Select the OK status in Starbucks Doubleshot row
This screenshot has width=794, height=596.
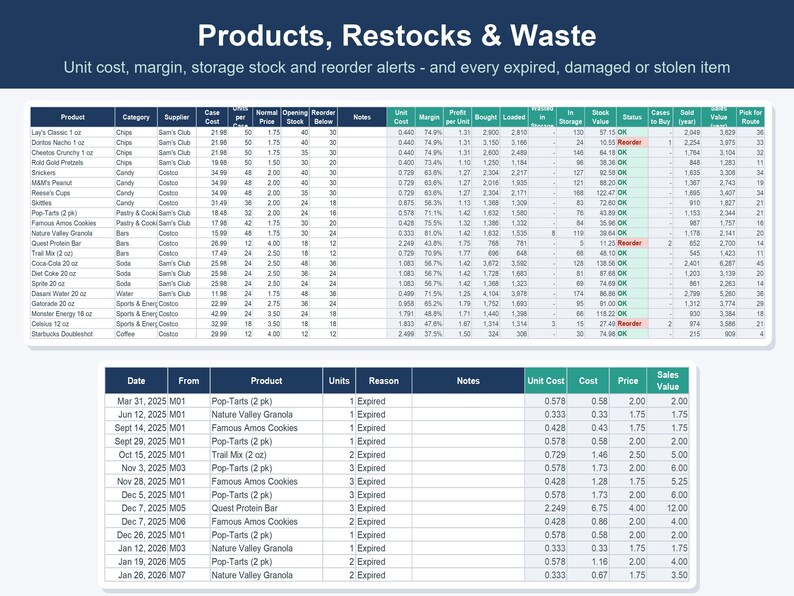point(632,334)
